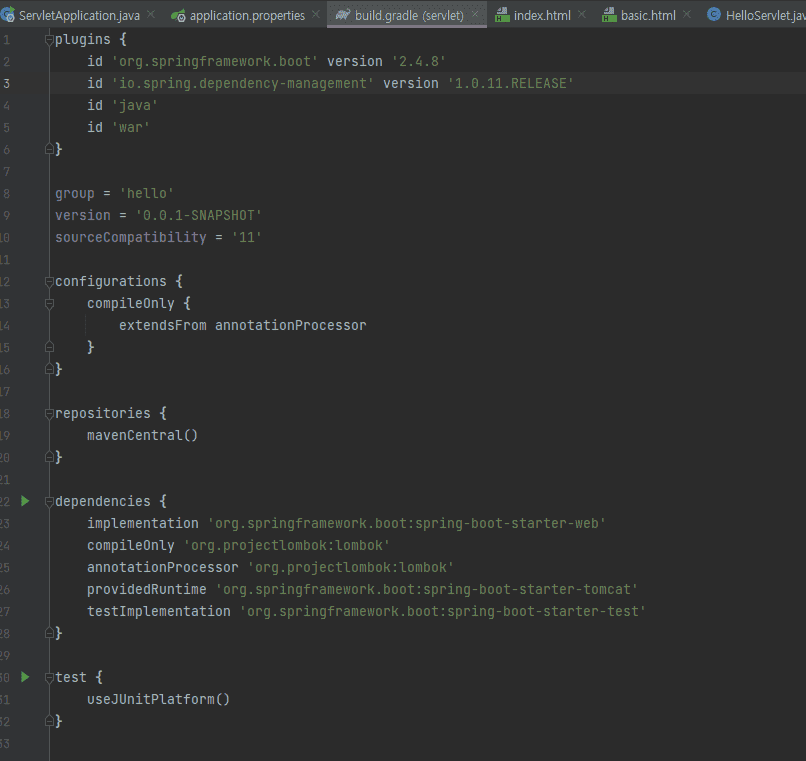Close the application.properties tab
Viewport: 806px width, 761px height.
pos(316,14)
